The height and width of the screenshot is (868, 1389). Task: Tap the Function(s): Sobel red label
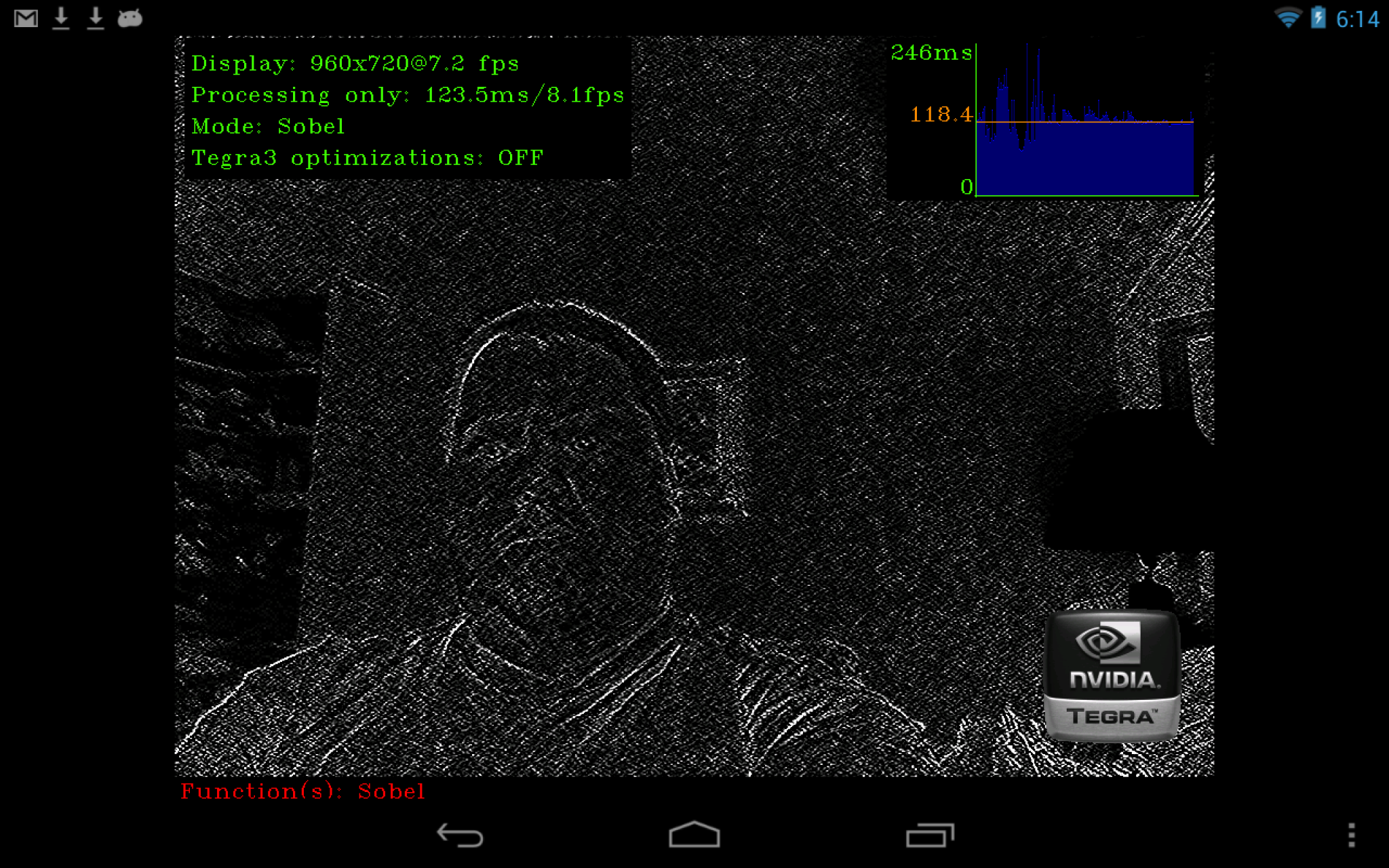click(302, 791)
